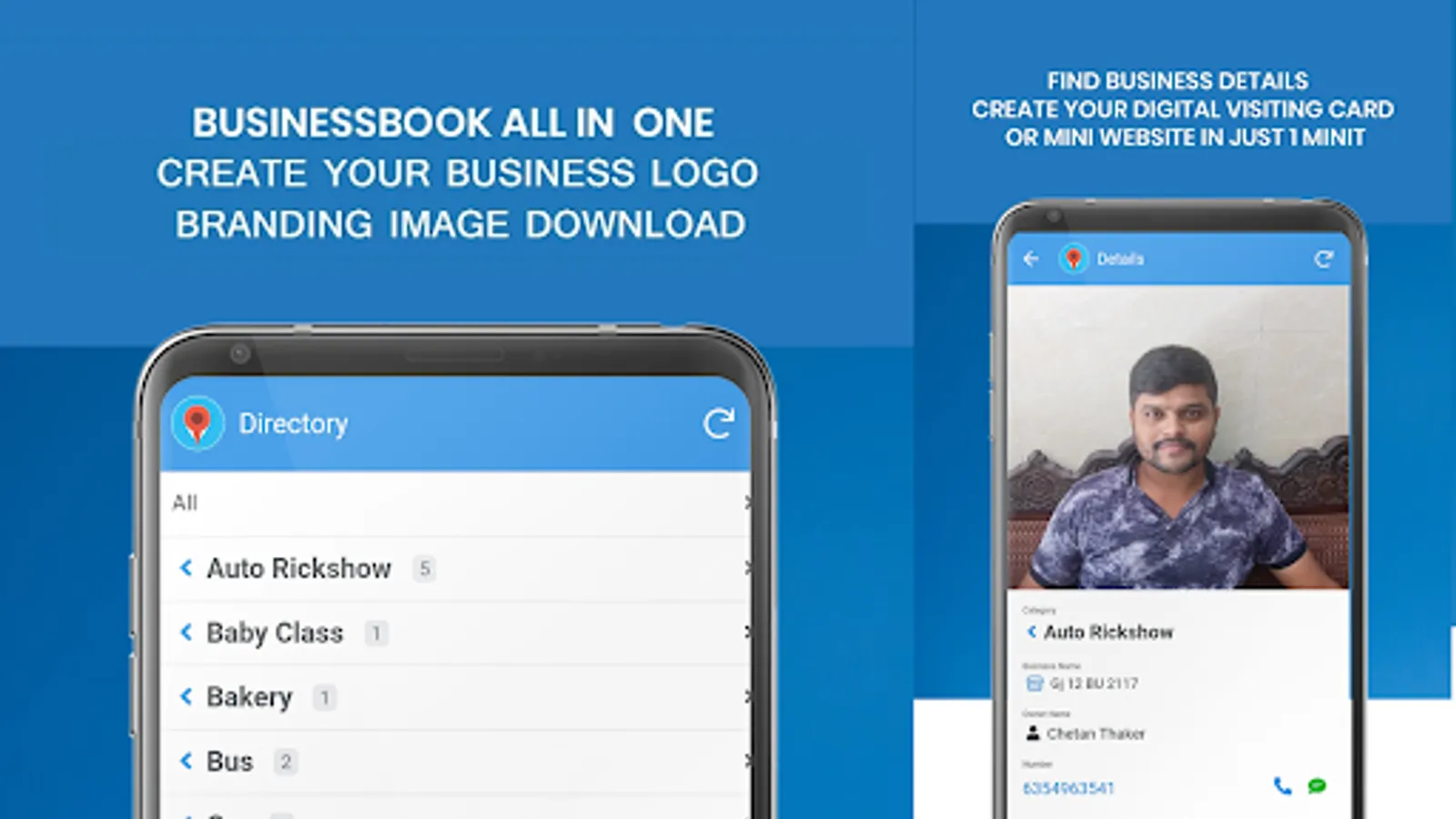Image resolution: width=1456 pixels, height=819 pixels.
Task: Refresh the Directory list
Action: tap(718, 423)
